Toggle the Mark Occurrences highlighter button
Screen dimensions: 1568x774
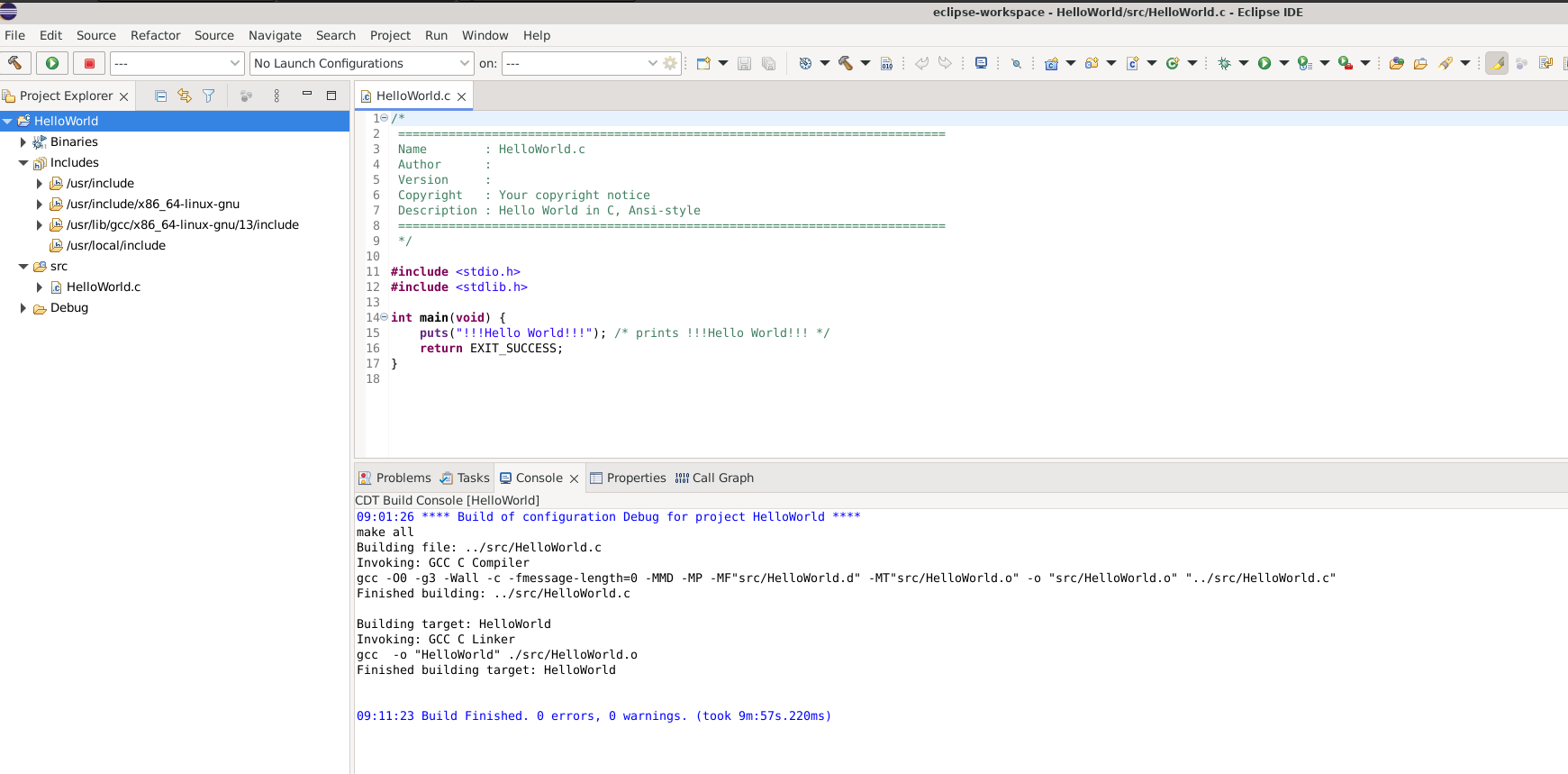click(1497, 63)
